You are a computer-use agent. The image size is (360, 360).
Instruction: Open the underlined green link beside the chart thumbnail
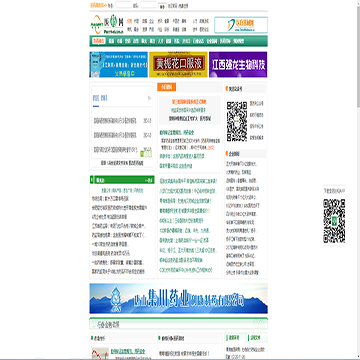pyautogui.click(x=128, y=351)
